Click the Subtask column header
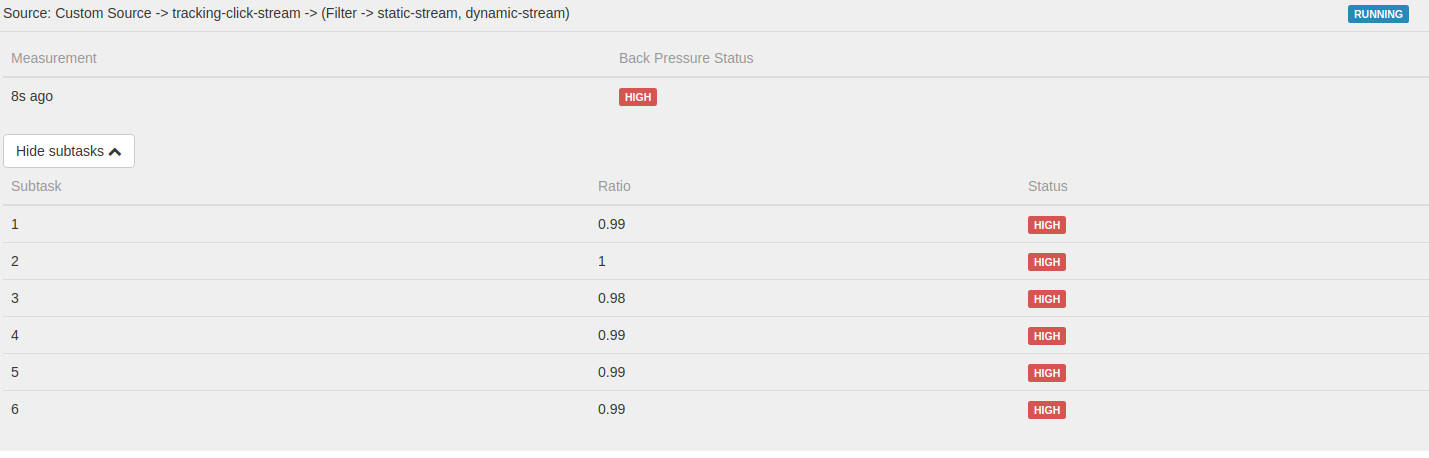Screen dimensions: 1429x458 [36, 186]
